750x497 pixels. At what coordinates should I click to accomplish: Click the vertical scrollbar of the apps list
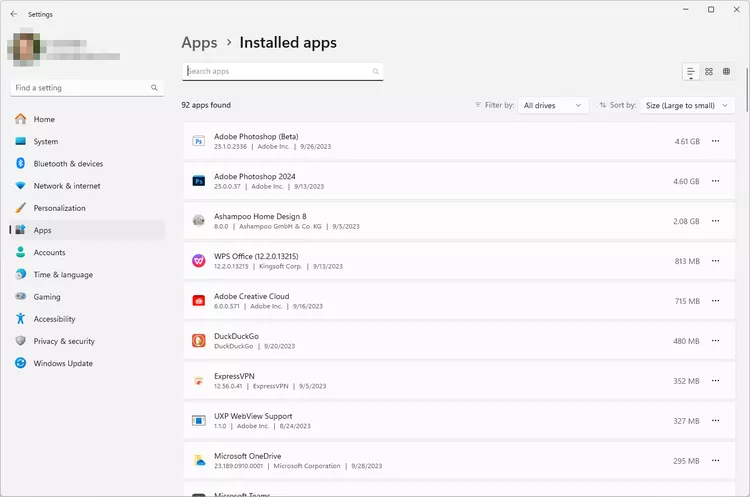pos(747,90)
